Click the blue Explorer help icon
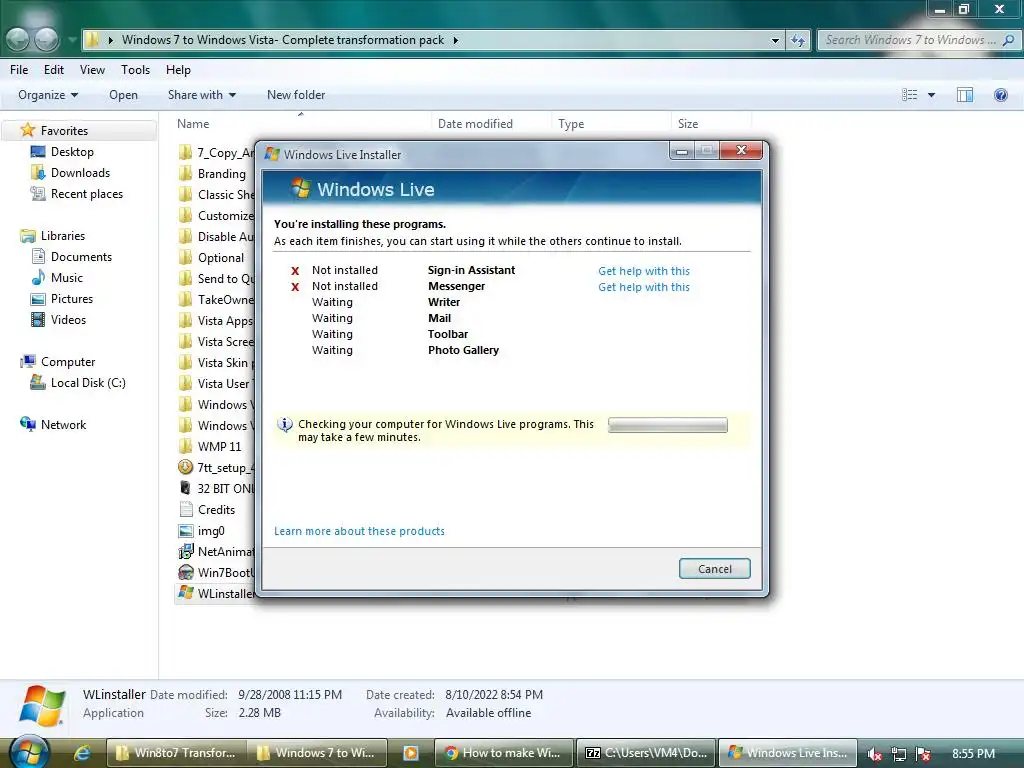 (1000, 95)
